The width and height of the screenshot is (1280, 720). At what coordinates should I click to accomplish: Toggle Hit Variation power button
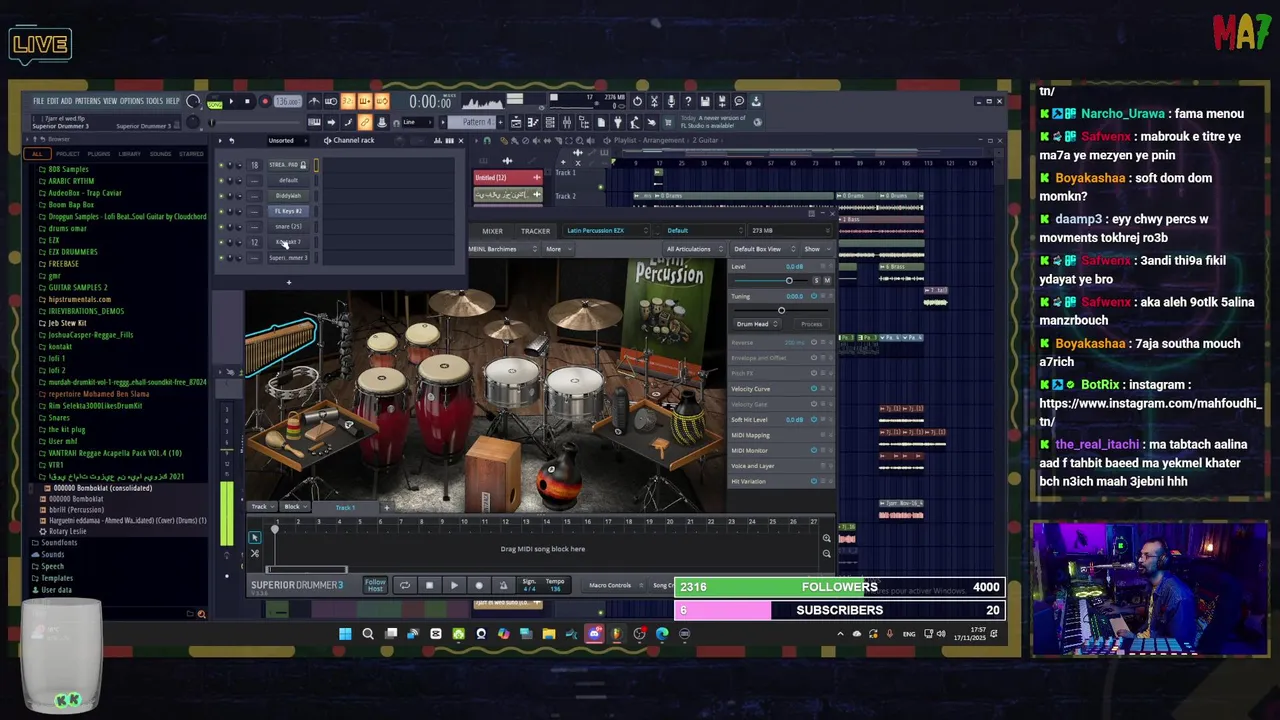pyautogui.click(x=813, y=481)
